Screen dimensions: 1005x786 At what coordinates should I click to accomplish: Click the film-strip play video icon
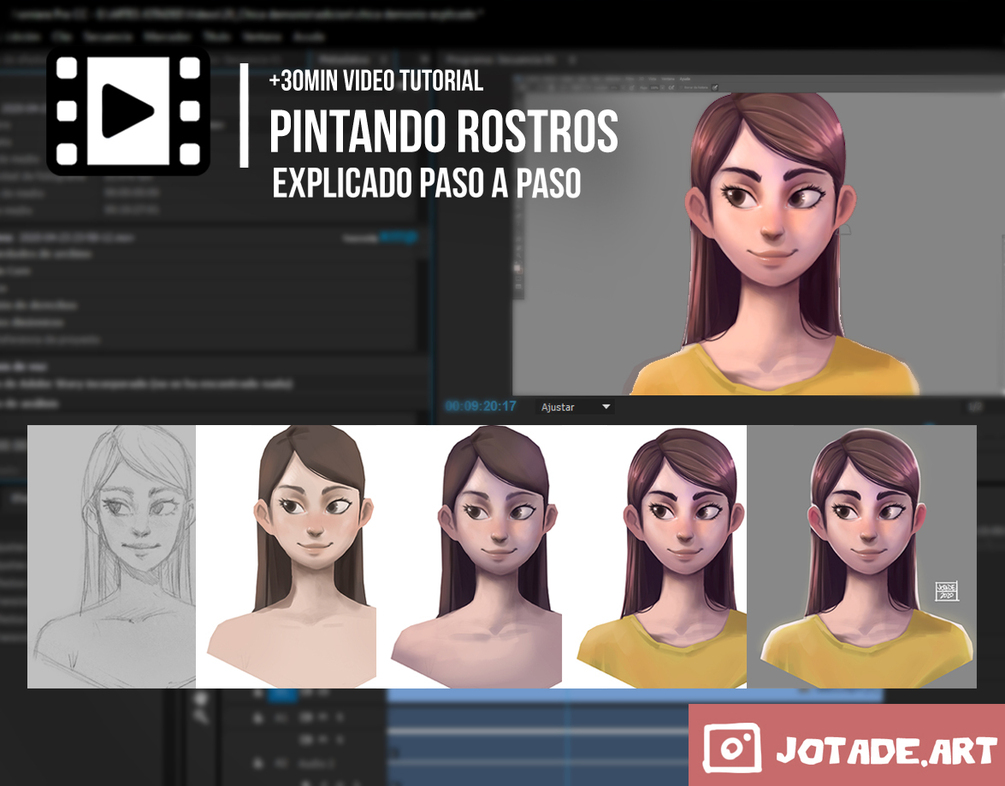pos(128,112)
